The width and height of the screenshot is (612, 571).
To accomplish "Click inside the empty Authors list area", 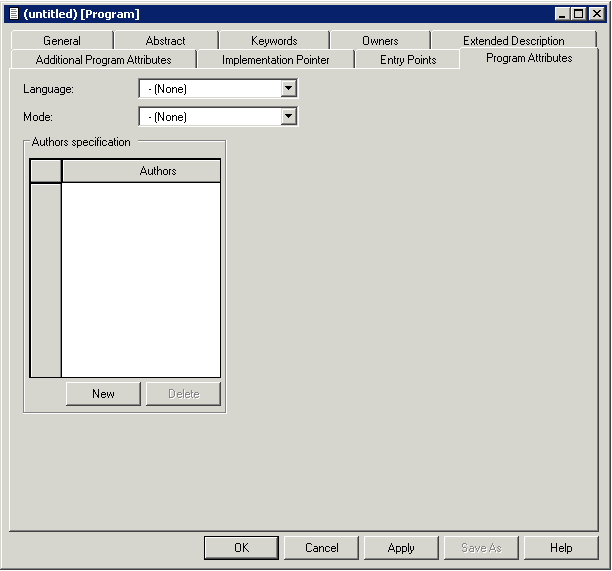I will click(141, 278).
